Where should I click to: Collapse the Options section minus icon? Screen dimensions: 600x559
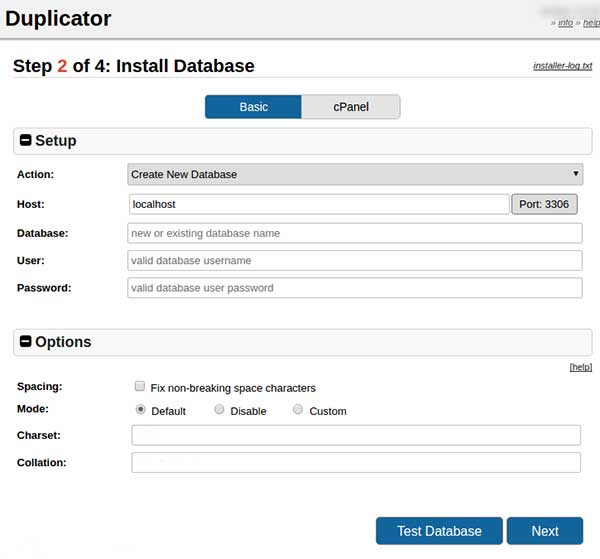(x=25, y=341)
